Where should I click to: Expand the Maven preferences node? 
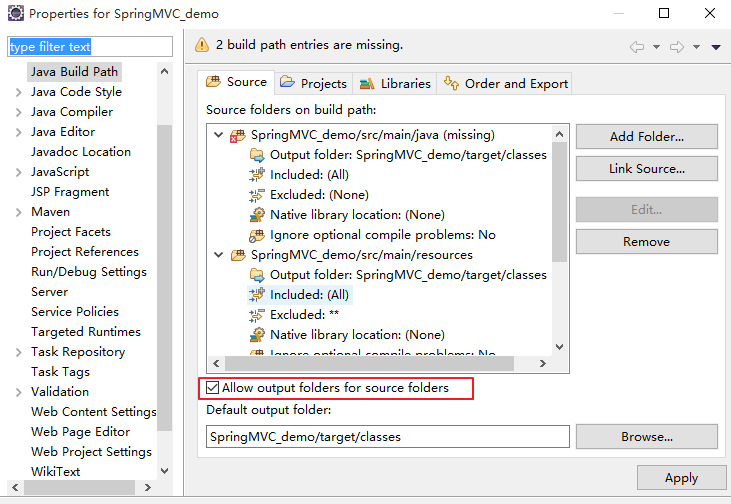pos(18,212)
